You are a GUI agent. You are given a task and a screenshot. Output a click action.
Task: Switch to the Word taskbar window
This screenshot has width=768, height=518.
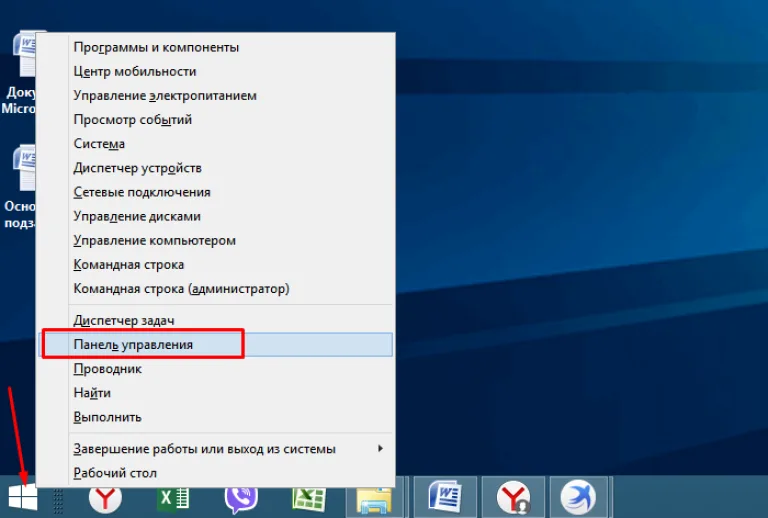445,497
